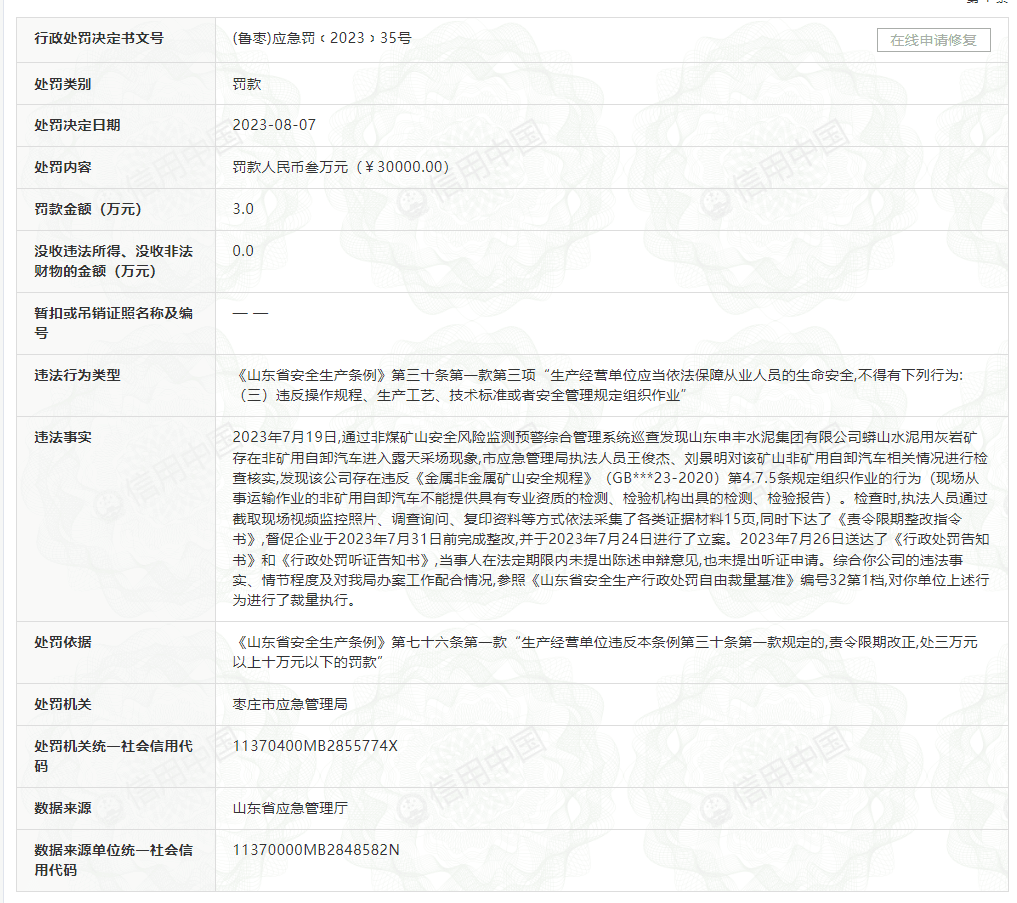
Task: Click the 违法行为类型 label
Action: [x=77, y=375]
